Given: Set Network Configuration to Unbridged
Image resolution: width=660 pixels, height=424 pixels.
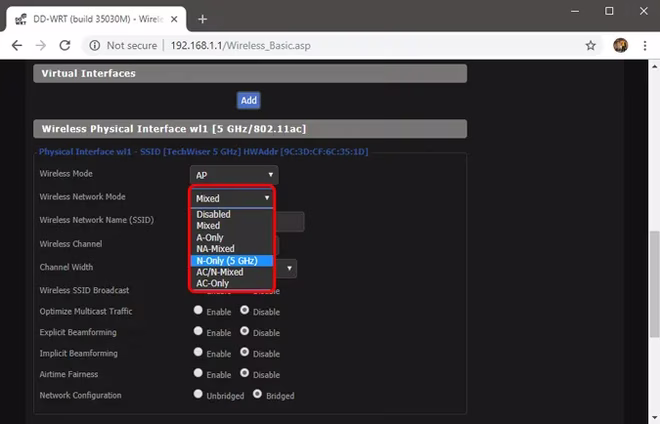Looking at the screenshot, I should tap(198, 394).
